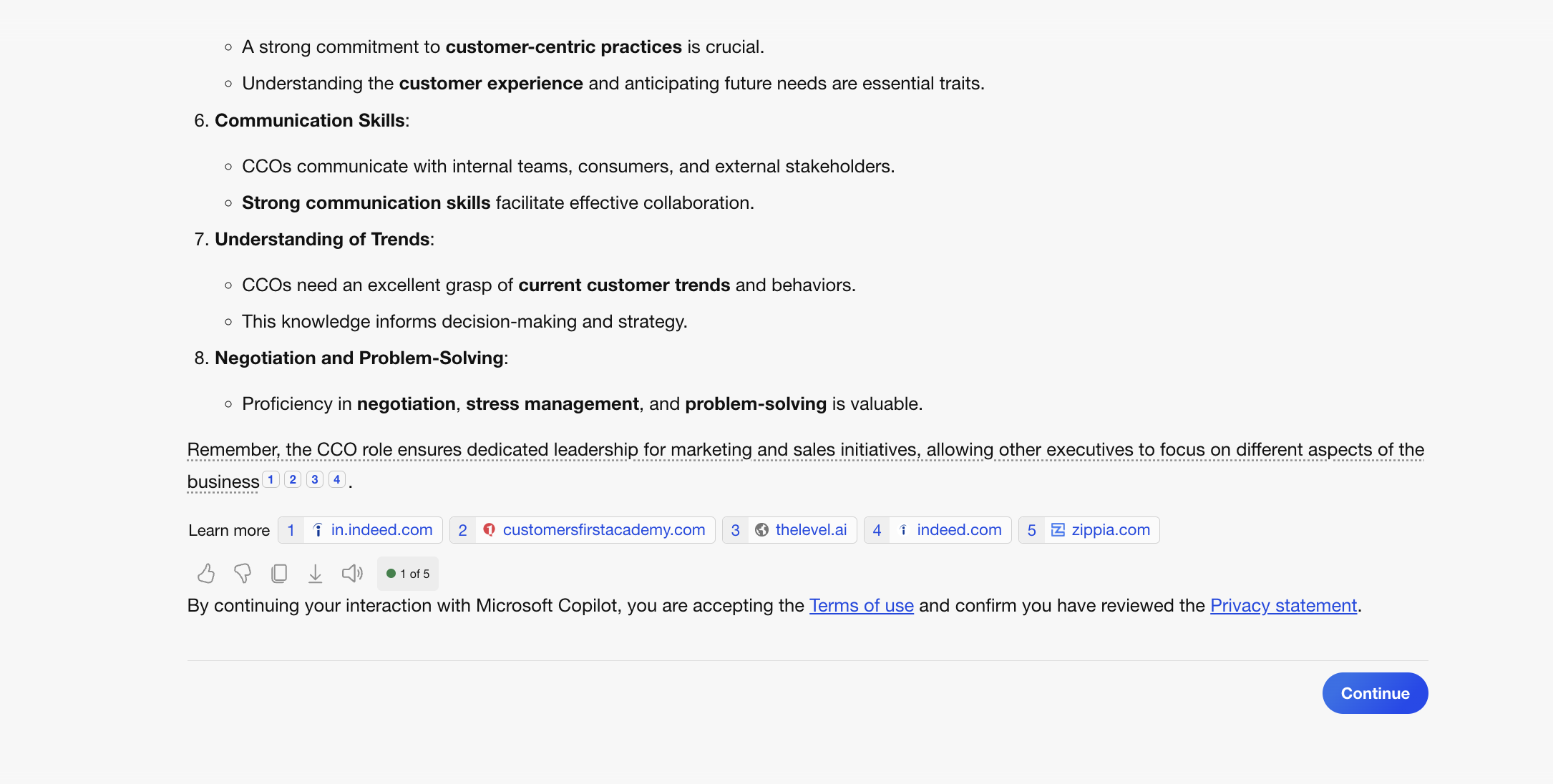Click inline citation superscript 4
This screenshot has height=784, width=1553.
click(337, 479)
